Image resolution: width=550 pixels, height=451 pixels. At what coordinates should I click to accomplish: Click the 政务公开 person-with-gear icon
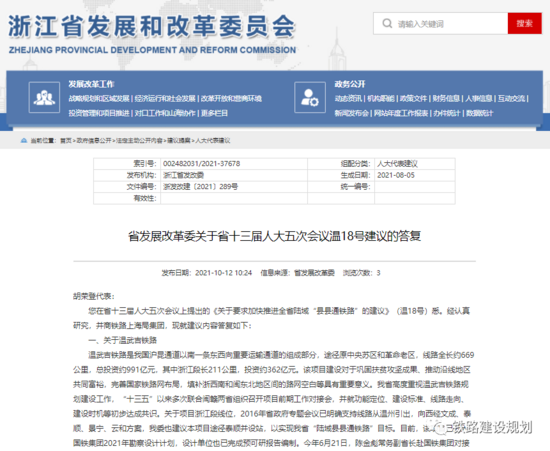tap(310, 97)
